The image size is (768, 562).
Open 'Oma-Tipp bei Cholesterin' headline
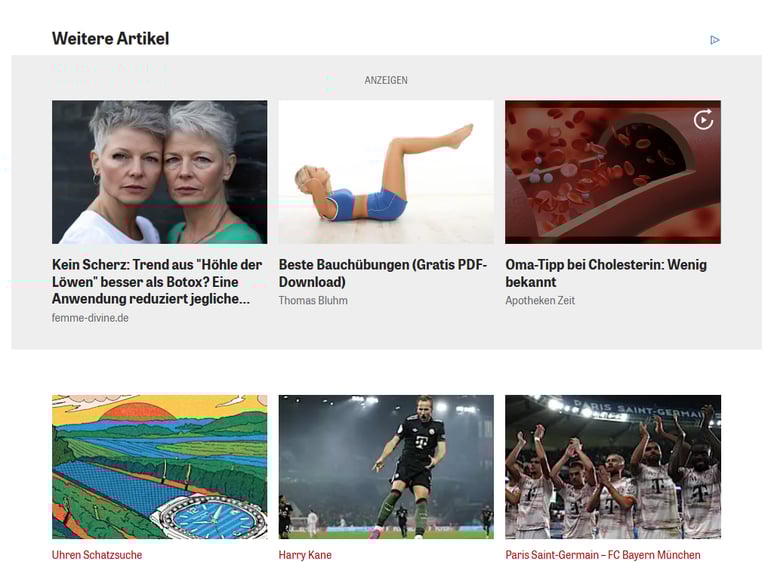coord(606,273)
